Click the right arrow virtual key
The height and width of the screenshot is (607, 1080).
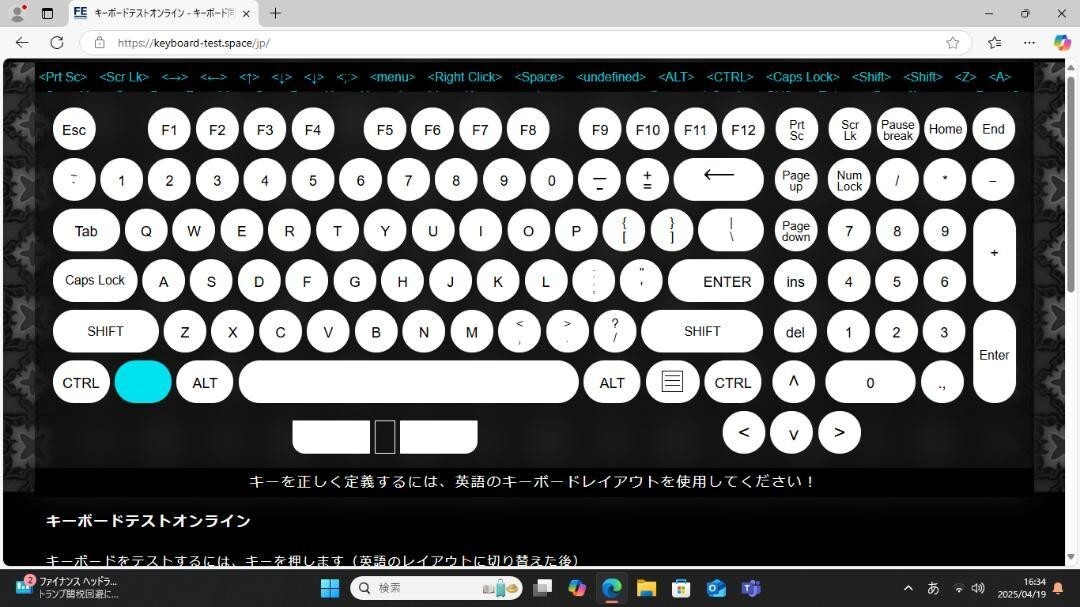coord(839,433)
